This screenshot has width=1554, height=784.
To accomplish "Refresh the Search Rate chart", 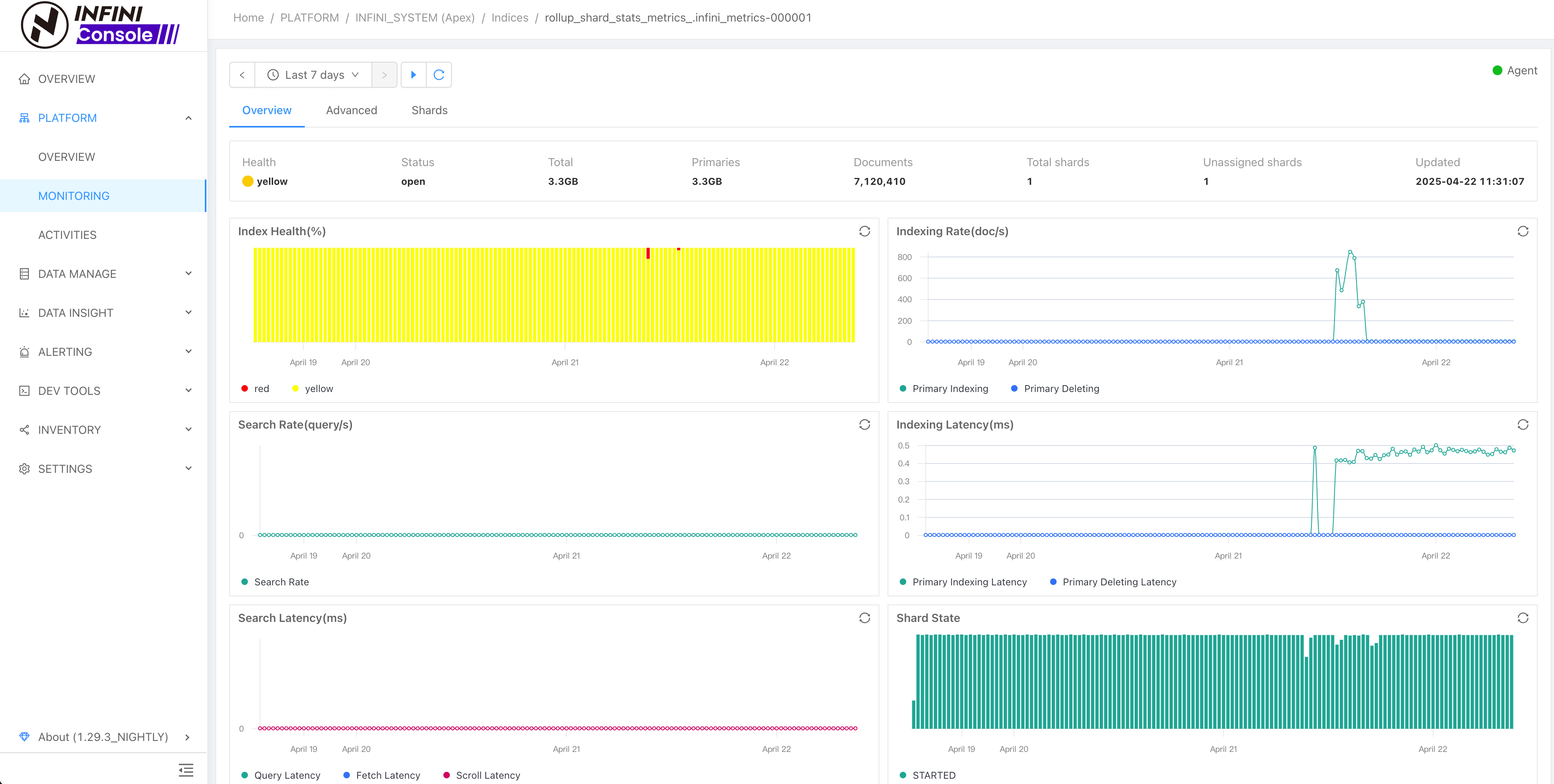I will [x=864, y=424].
